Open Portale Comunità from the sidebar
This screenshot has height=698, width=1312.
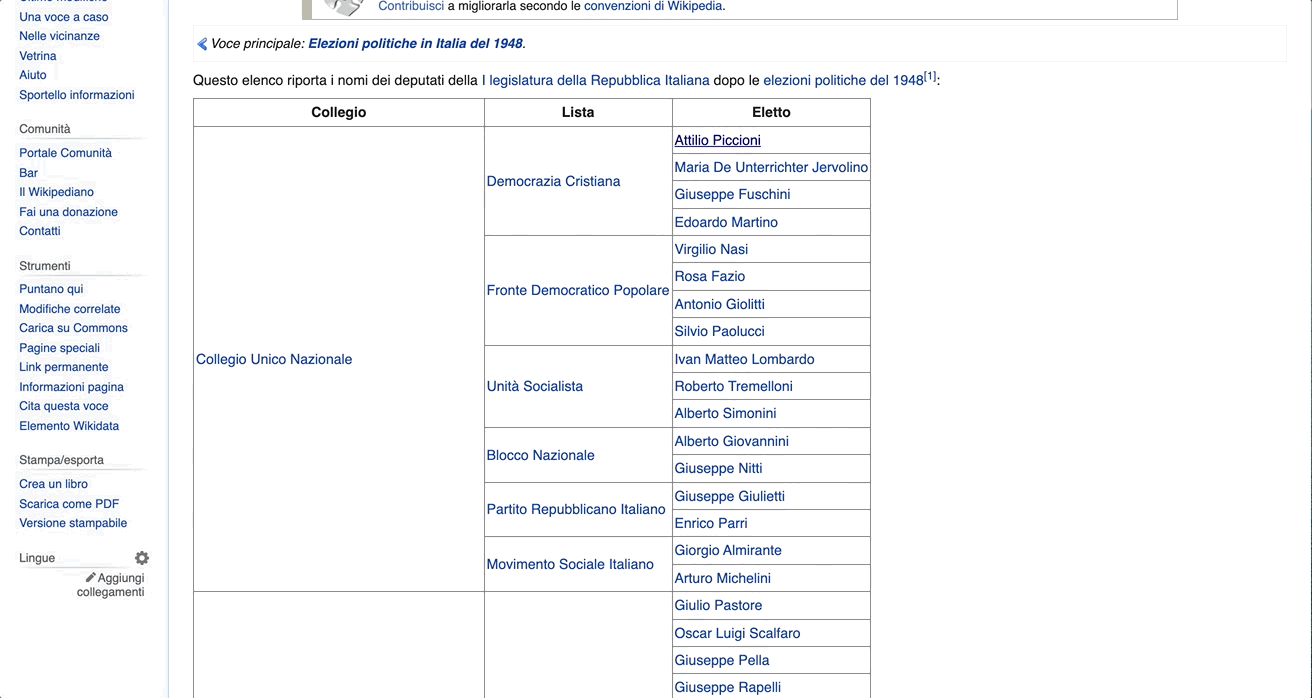tap(65, 153)
